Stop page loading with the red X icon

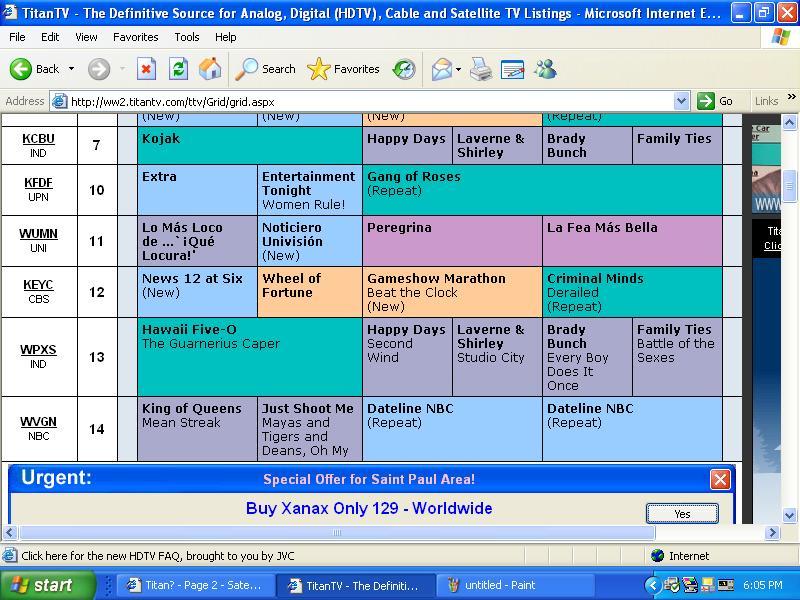click(x=146, y=69)
